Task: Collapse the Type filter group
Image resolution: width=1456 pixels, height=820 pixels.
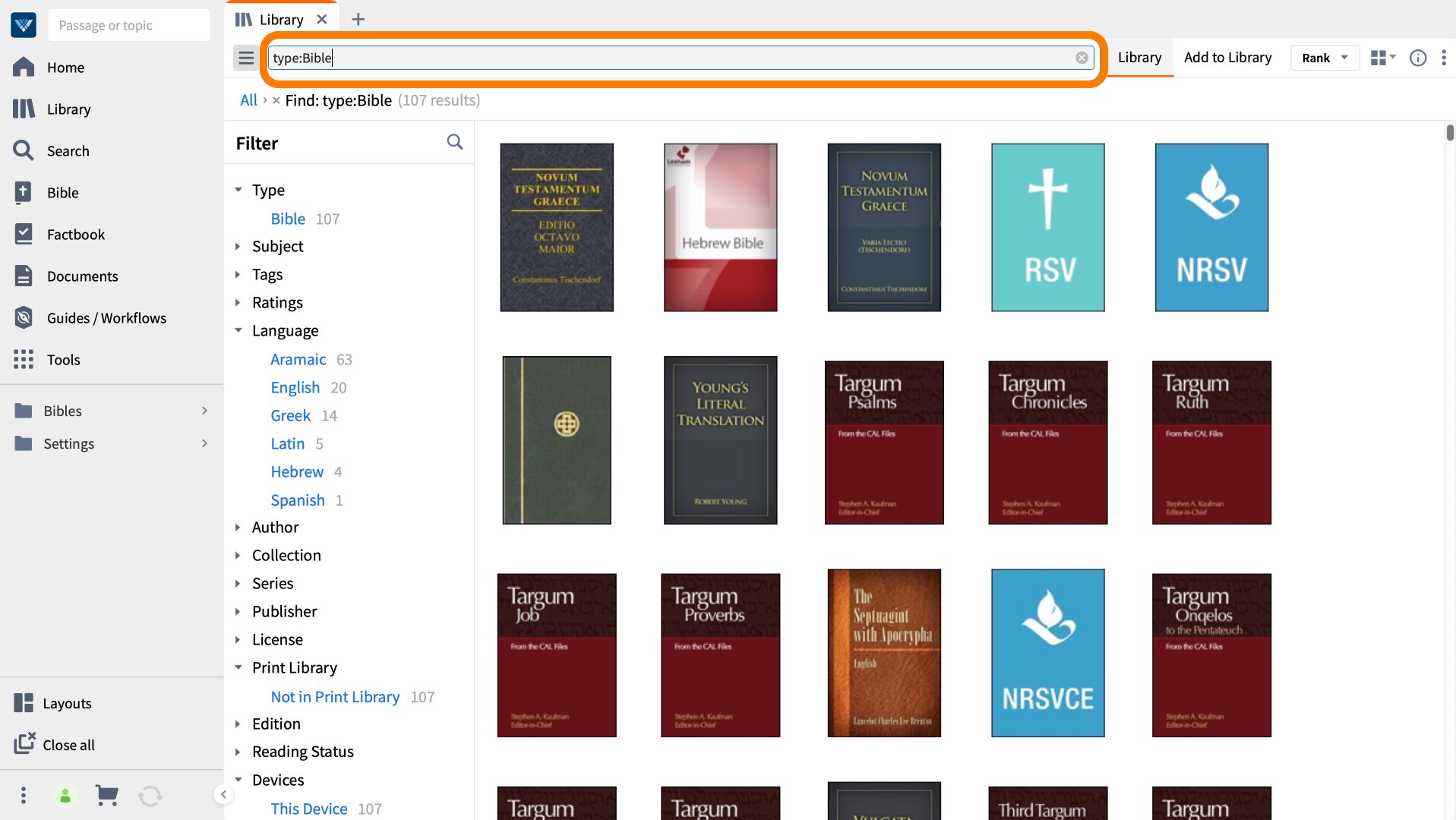Action: (x=238, y=190)
